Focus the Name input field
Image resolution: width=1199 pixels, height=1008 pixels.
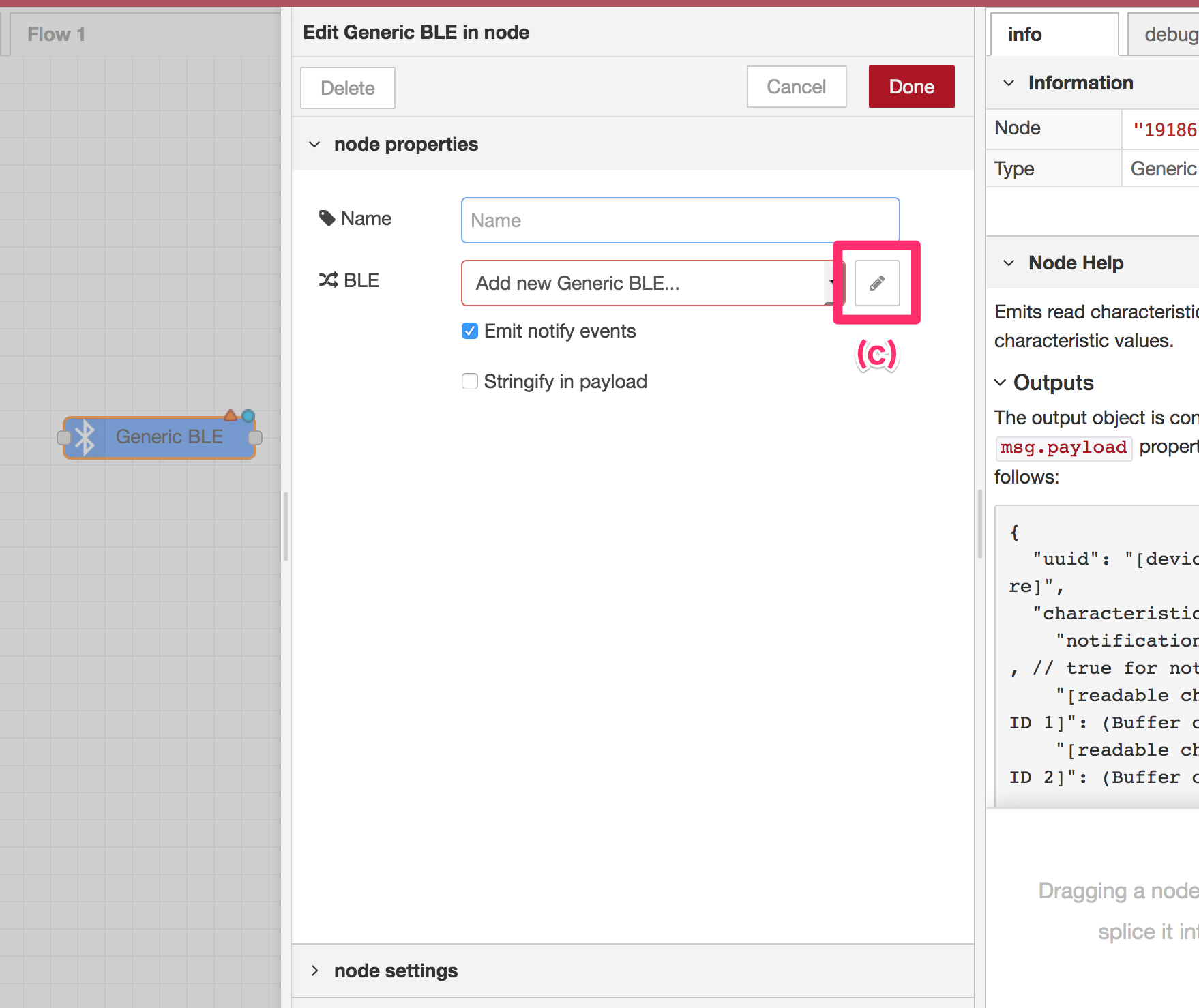pos(681,220)
